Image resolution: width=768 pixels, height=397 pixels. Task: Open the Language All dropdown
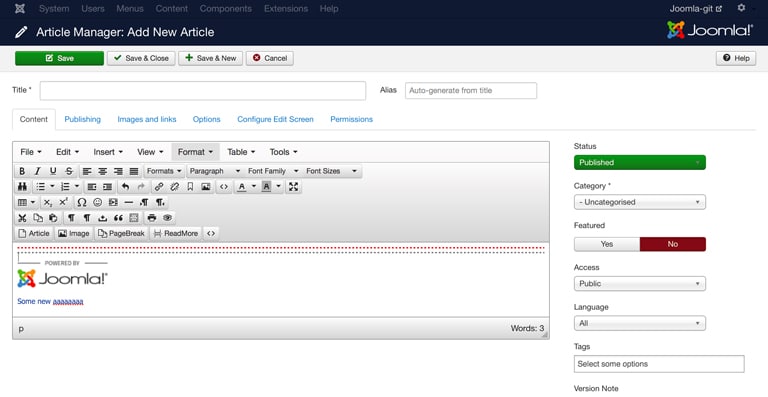point(640,324)
